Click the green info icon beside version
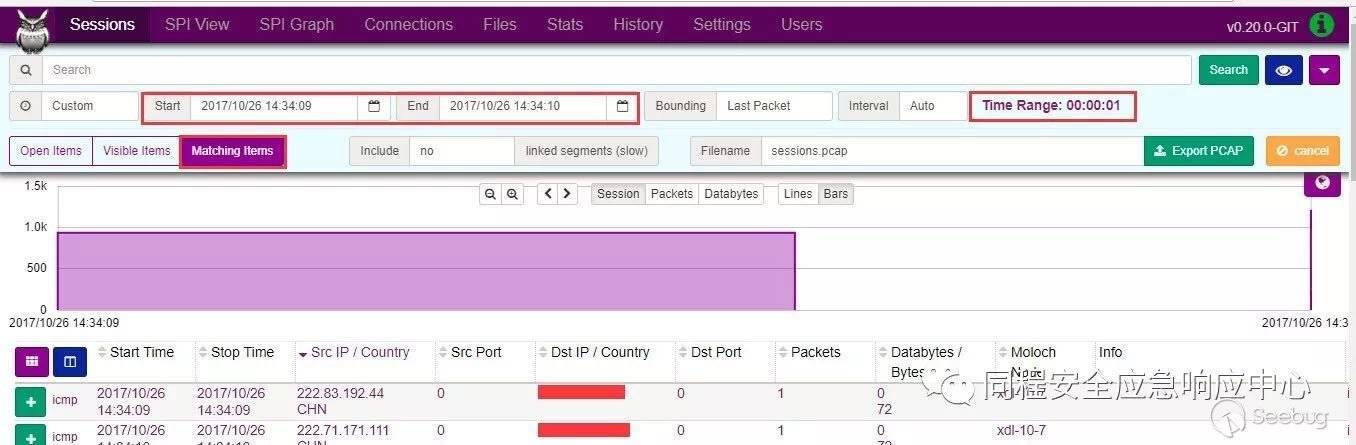 point(1322,25)
